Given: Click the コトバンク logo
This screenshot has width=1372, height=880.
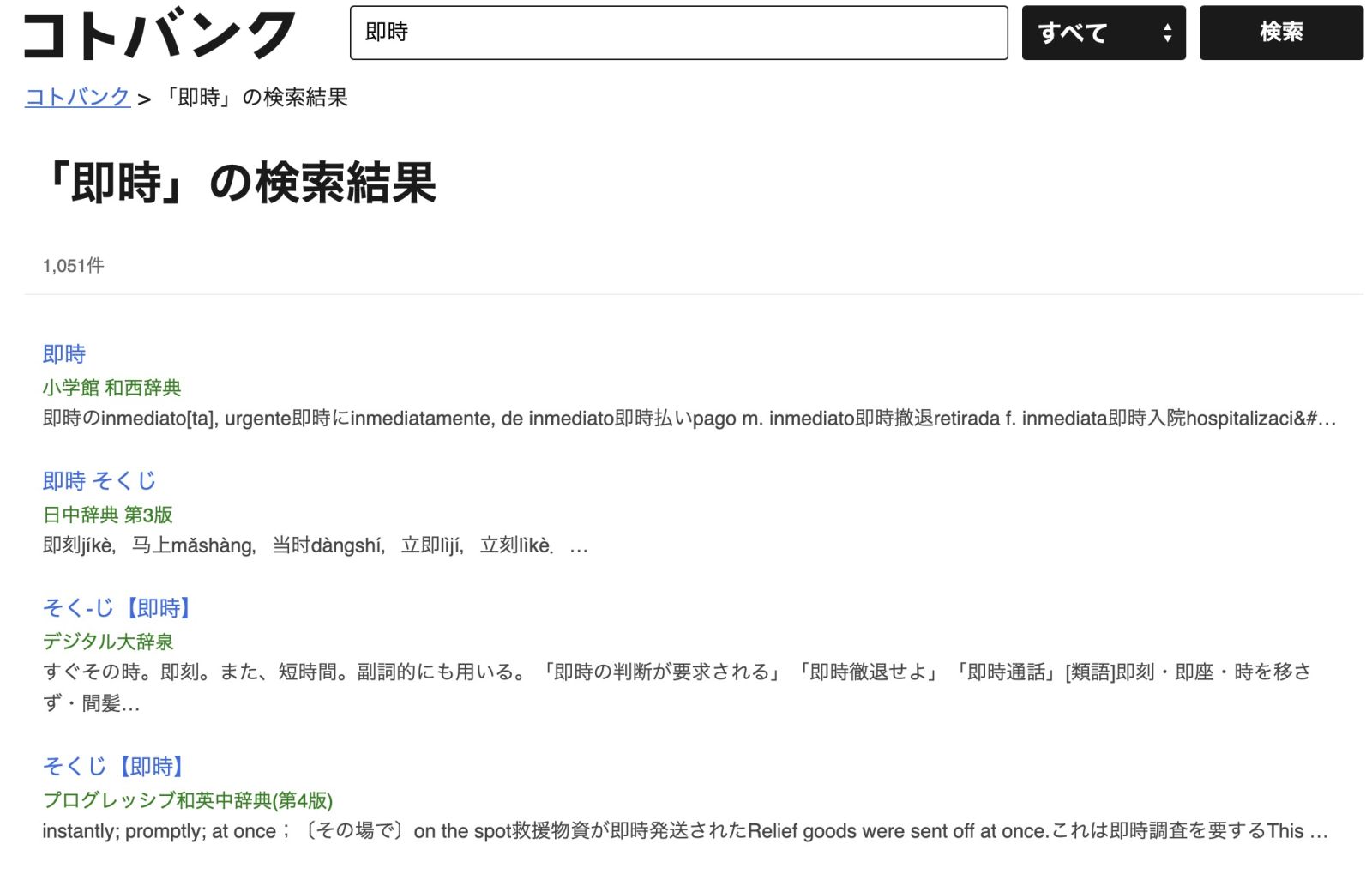Looking at the screenshot, I should point(159,34).
